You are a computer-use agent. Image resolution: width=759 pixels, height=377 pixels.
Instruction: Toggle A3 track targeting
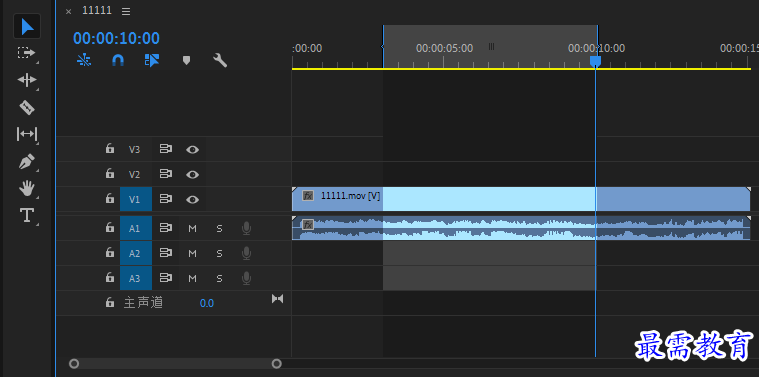(136, 278)
